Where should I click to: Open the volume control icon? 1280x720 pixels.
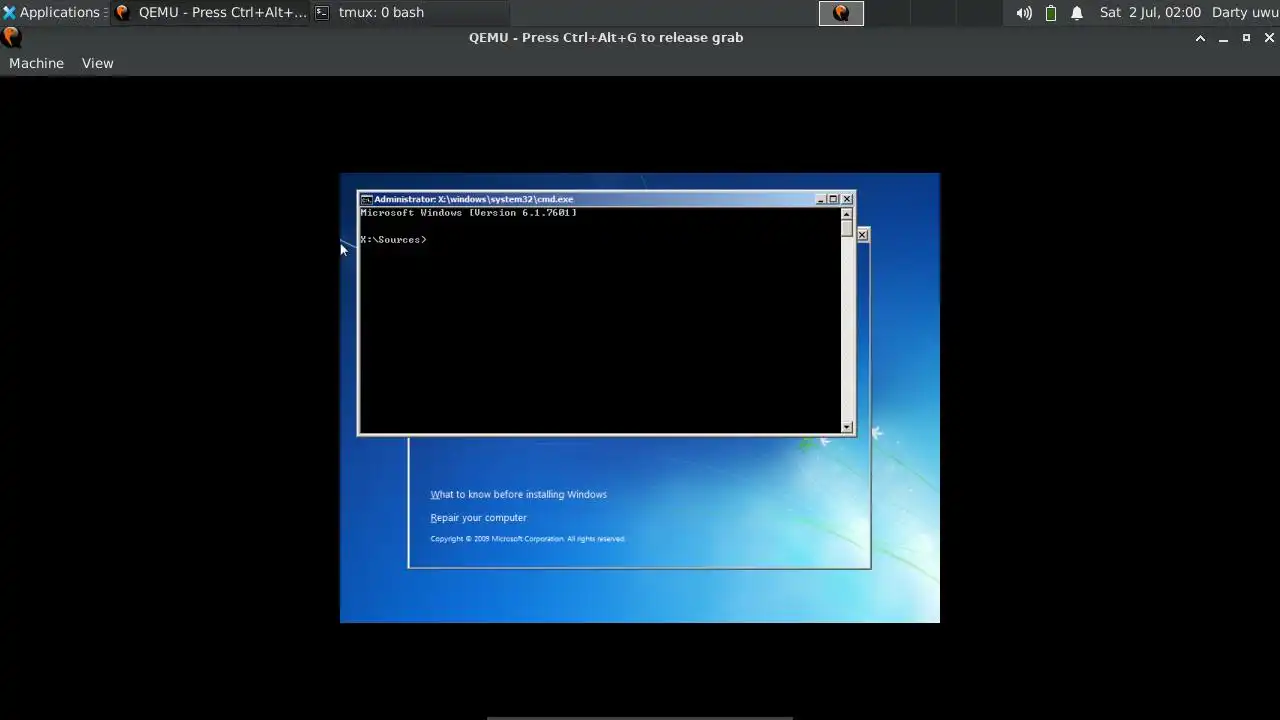coord(1024,13)
